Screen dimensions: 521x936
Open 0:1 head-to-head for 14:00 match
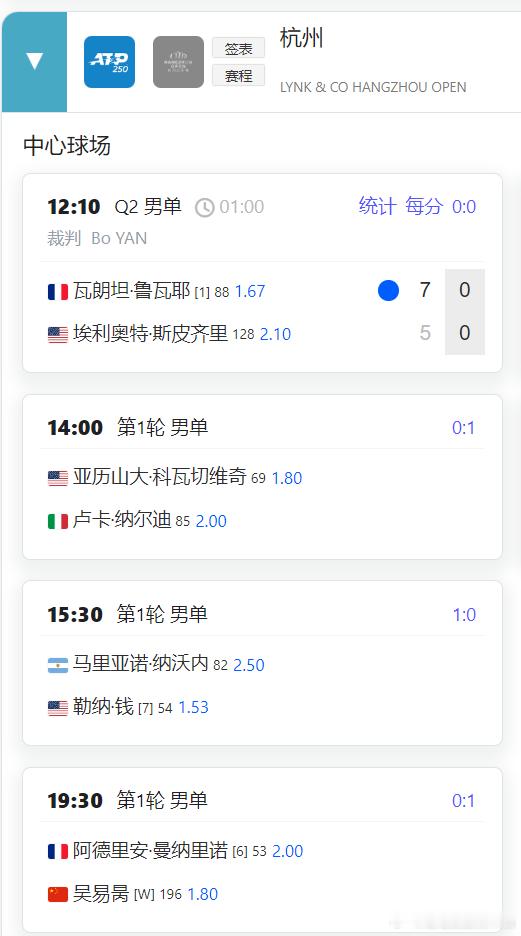click(464, 428)
